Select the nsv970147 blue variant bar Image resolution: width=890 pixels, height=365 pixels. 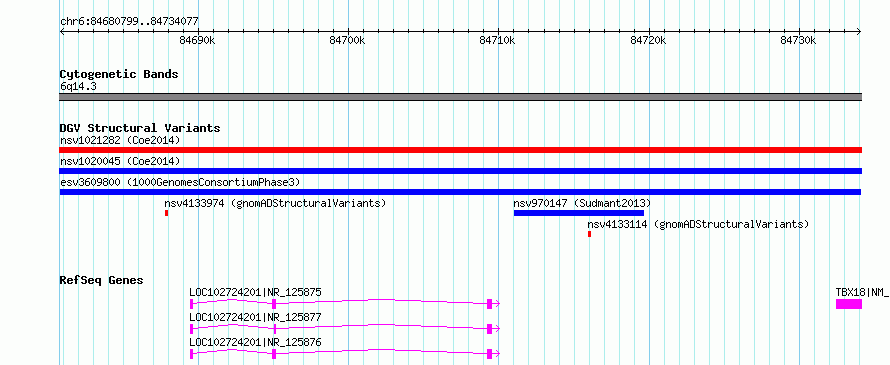tap(578, 213)
